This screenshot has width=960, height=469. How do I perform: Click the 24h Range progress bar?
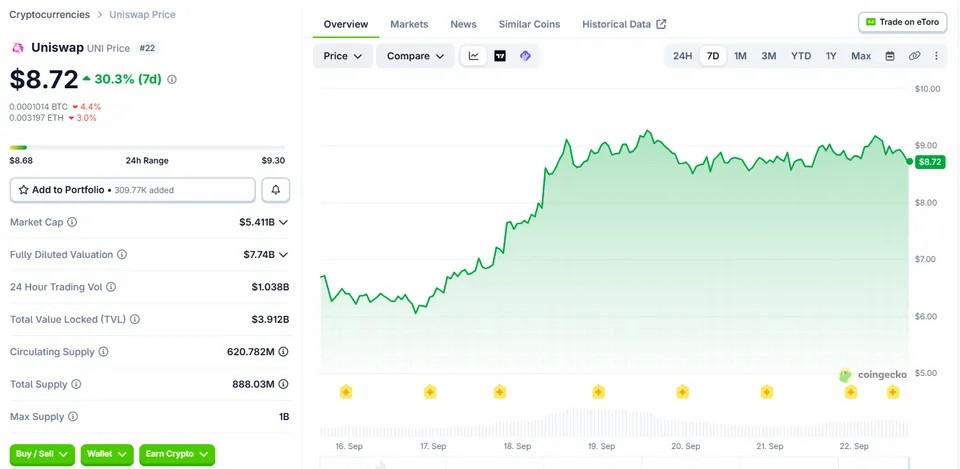pyautogui.click(x=148, y=148)
